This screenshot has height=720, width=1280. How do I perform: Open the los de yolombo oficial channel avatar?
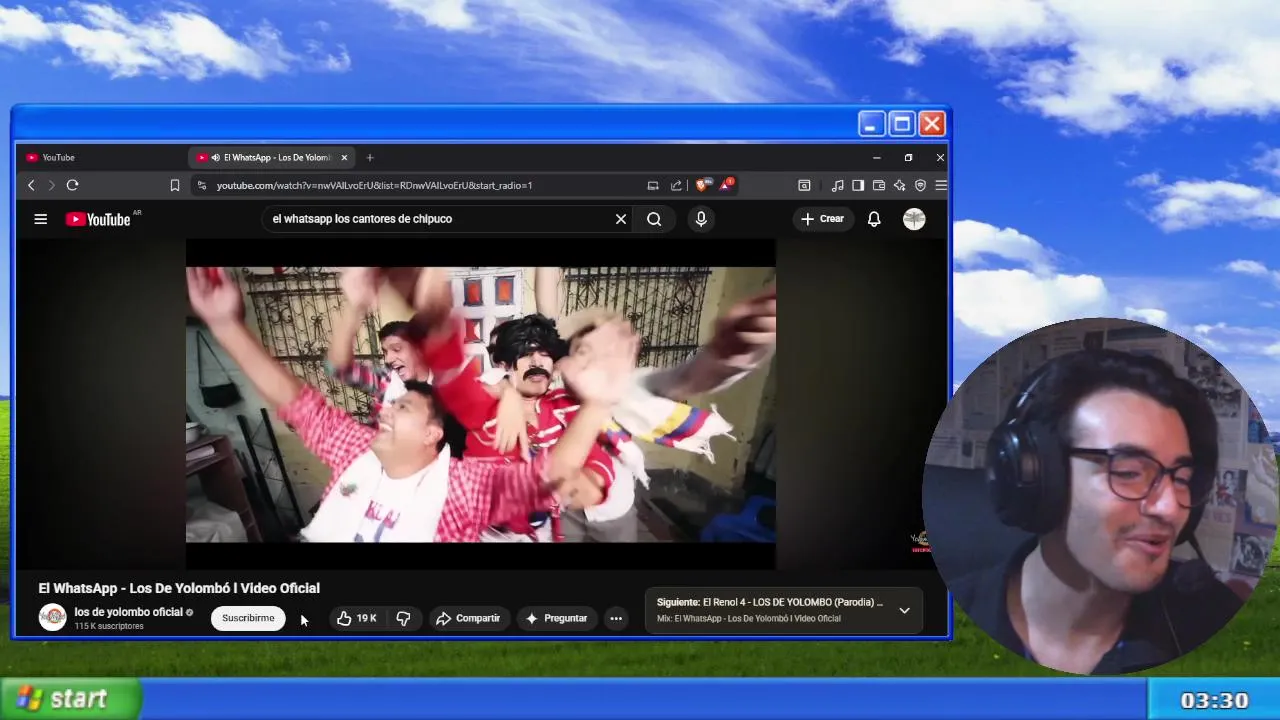click(52, 618)
